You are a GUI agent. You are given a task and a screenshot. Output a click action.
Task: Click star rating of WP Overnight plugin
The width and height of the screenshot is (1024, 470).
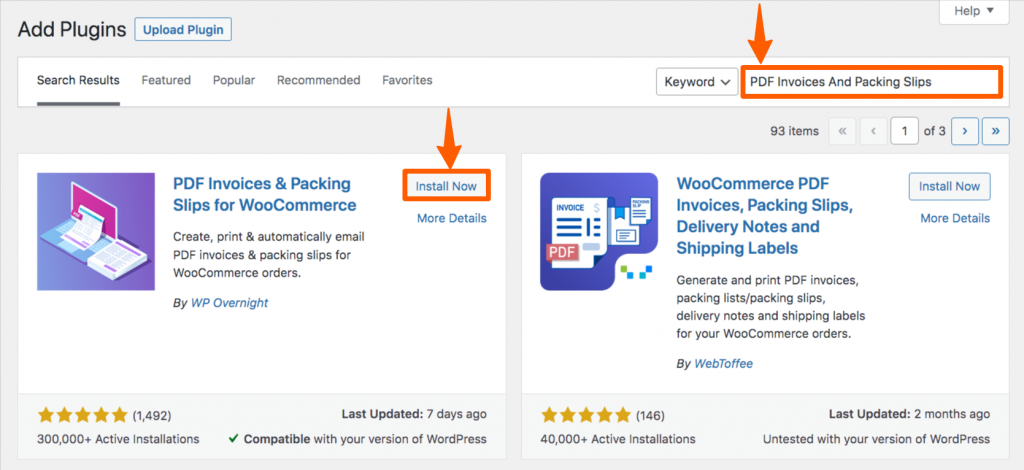82,415
